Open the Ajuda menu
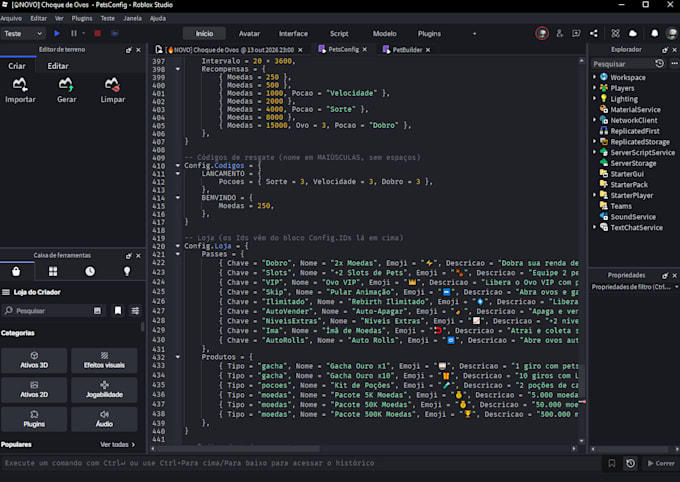Screen dimensions: 680x482 (158, 18)
